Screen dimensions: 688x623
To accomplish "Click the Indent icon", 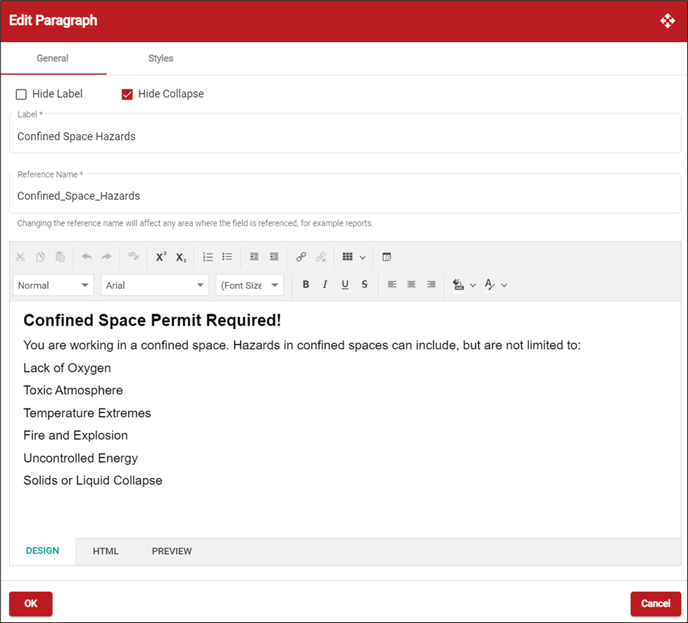I will [x=254, y=257].
